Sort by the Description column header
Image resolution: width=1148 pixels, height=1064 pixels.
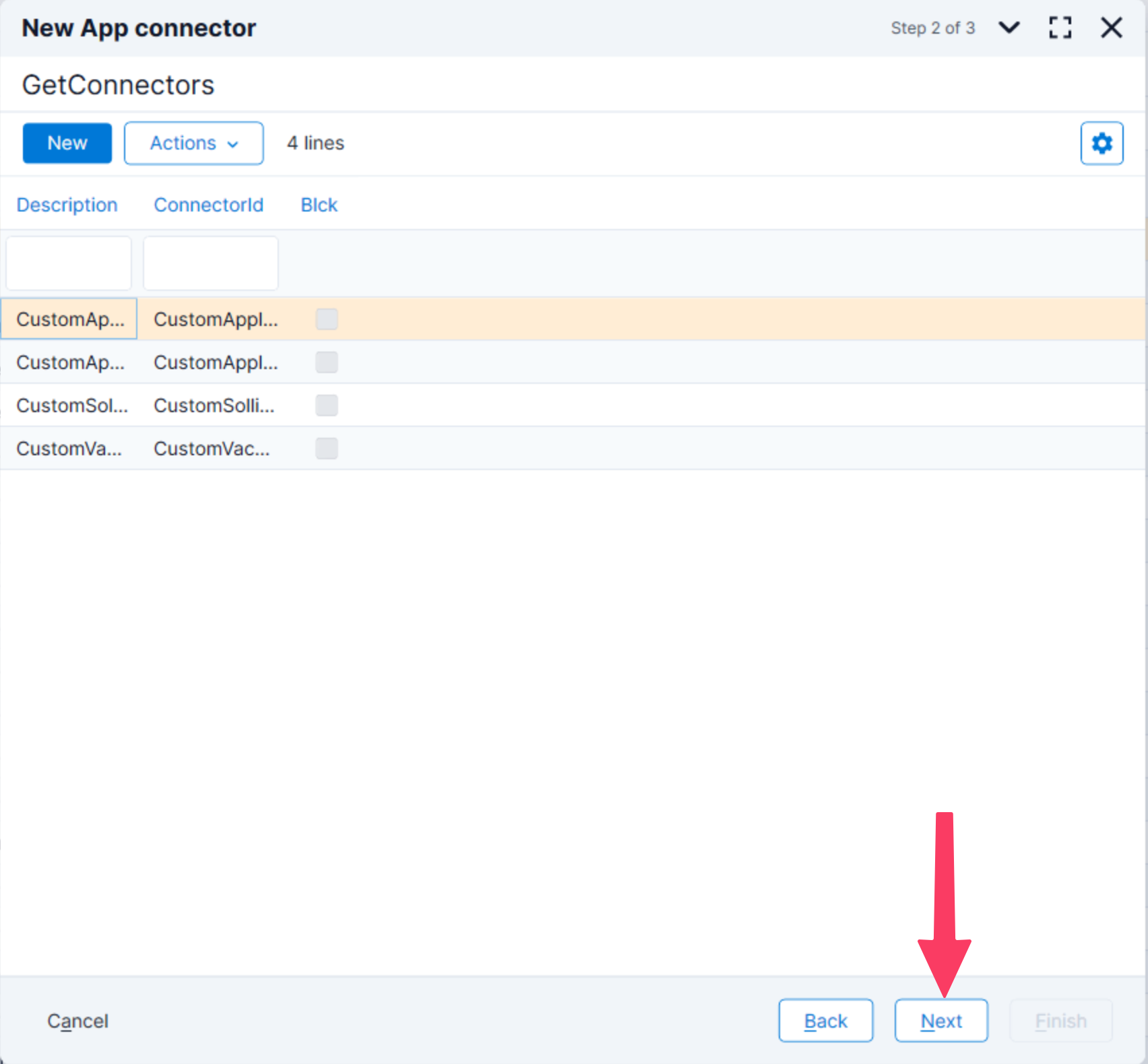(67, 205)
